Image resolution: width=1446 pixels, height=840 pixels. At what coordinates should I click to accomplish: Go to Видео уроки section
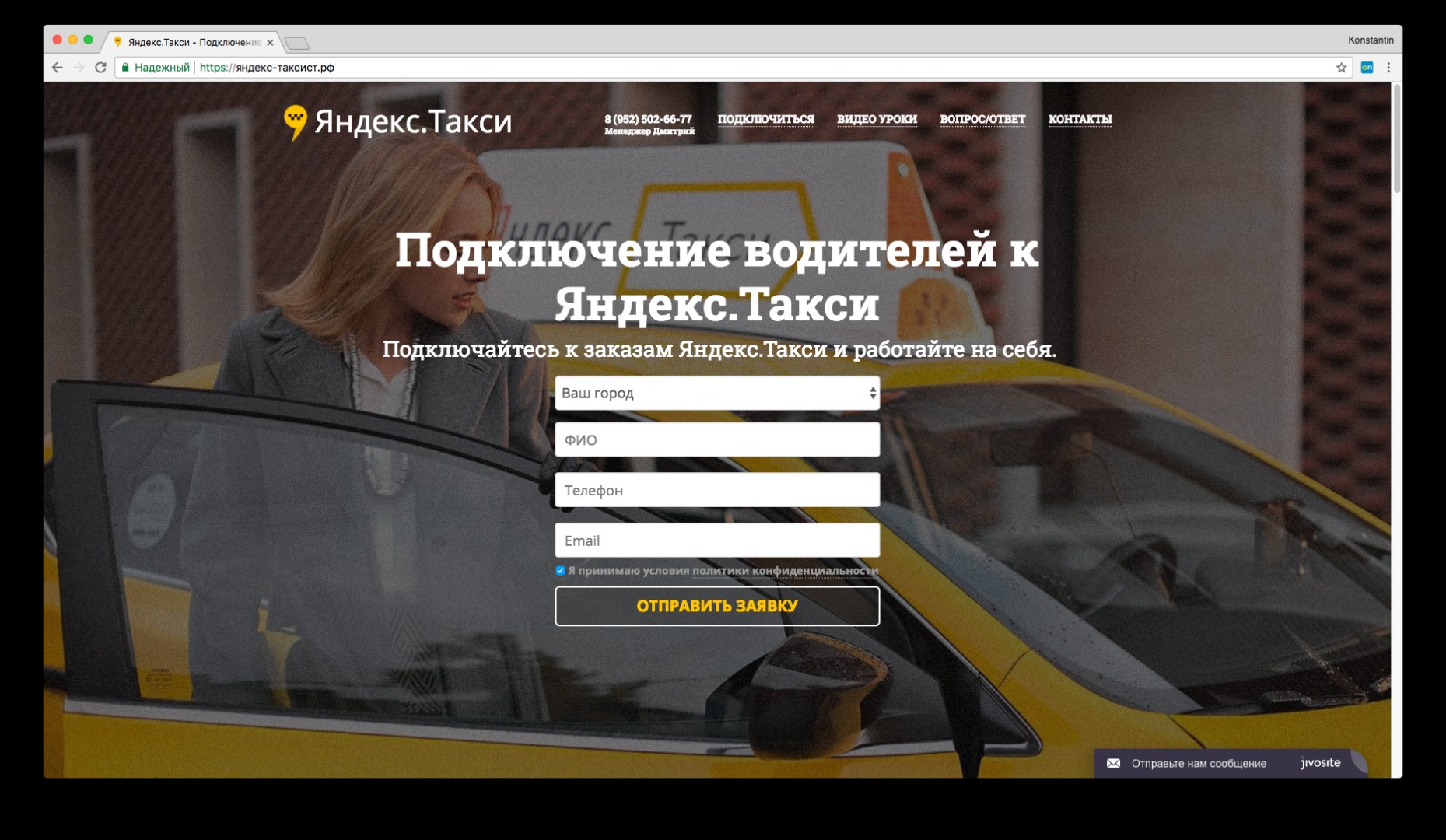(877, 119)
